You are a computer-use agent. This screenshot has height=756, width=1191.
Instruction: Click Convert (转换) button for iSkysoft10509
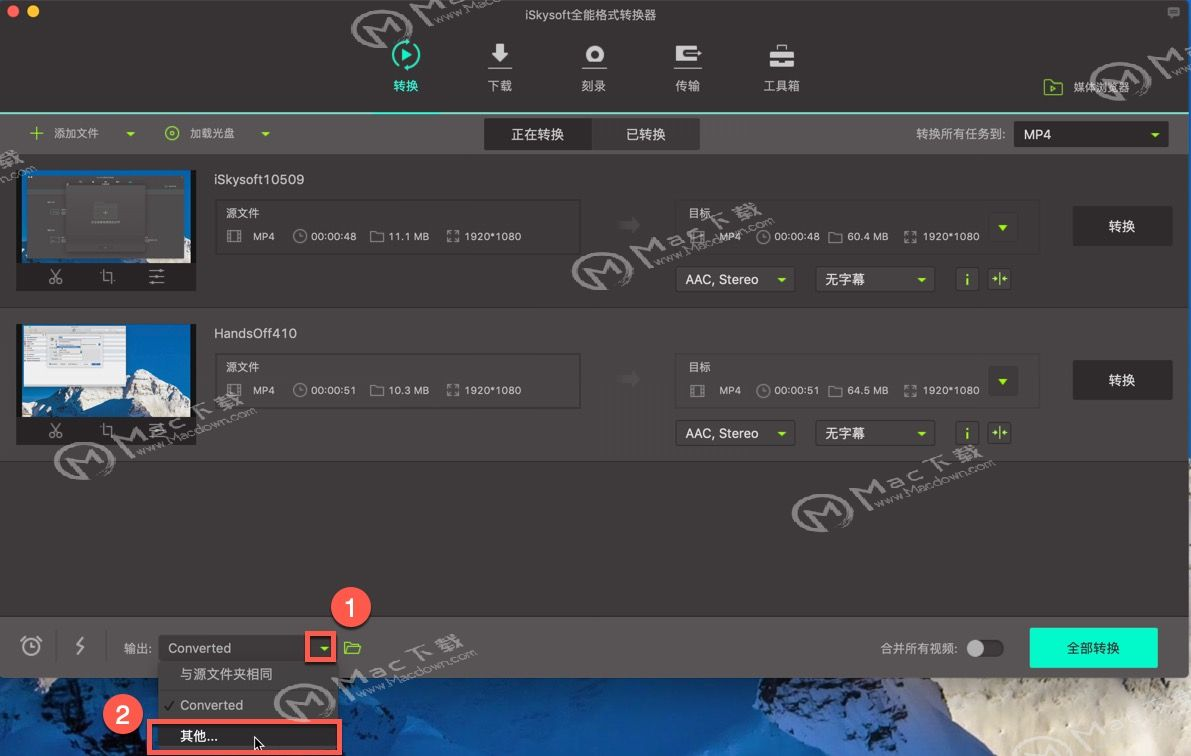click(x=1122, y=226)
